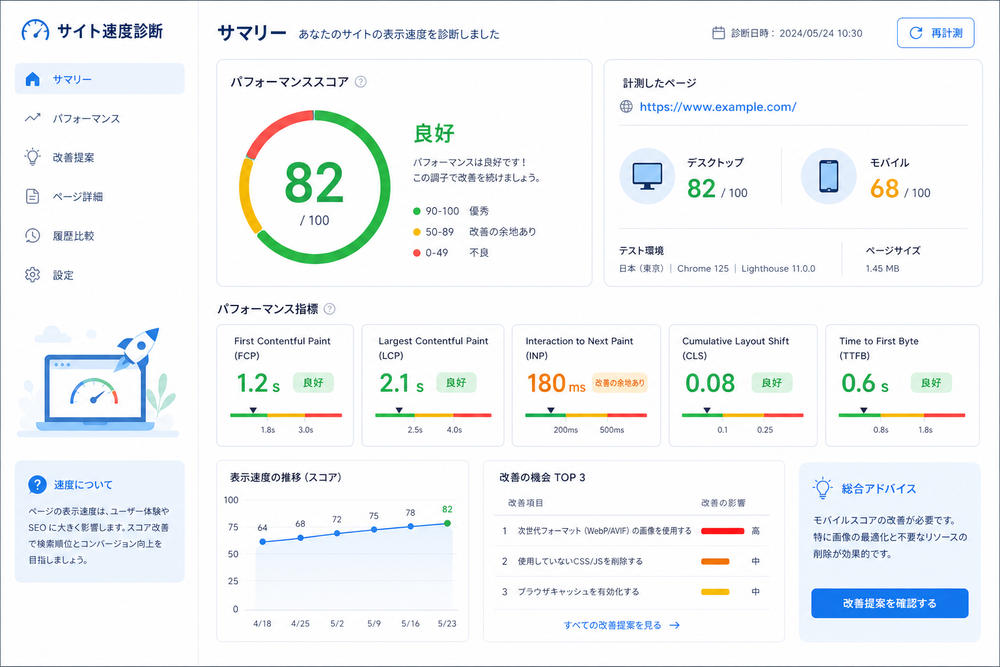Click the 0-49 不良 legend entry

click(451, 253)
